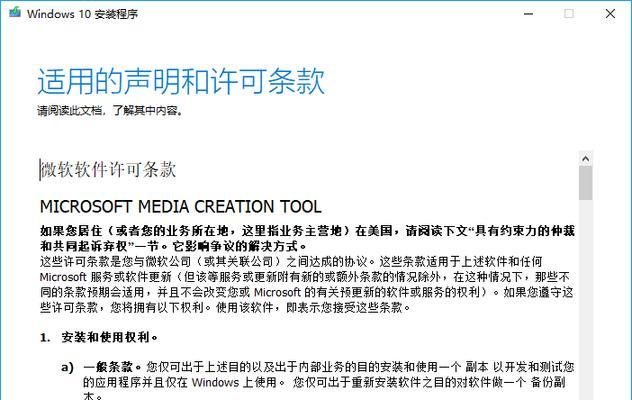Image resolution: width=632 pixels, height=400 pixels.
Task: Click the heading 适用的声明和许可条款
Action: coord(181,81)
